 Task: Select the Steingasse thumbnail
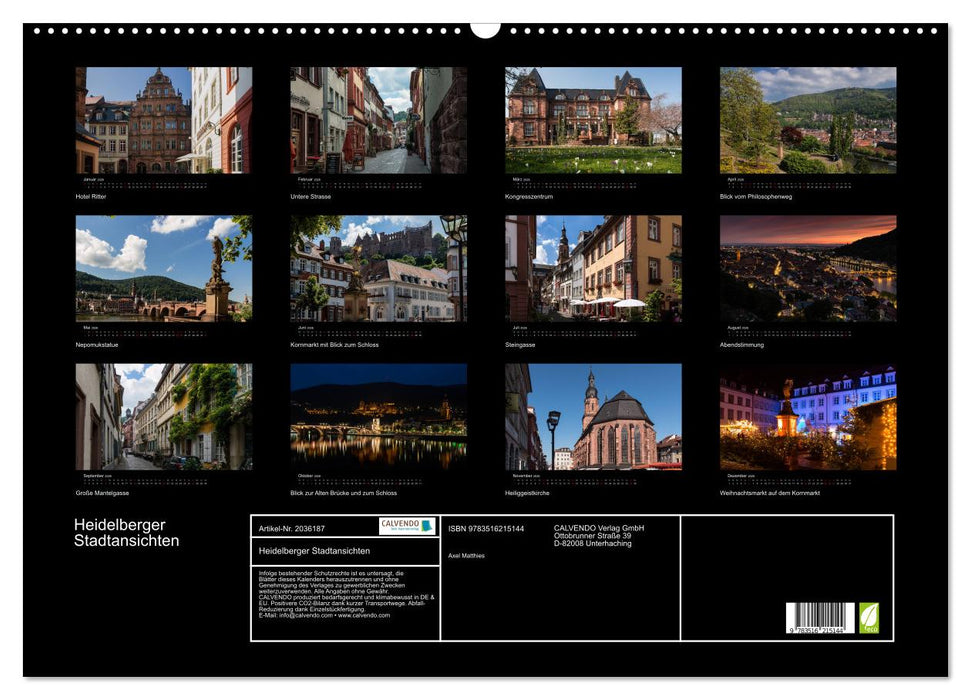(593, 268)
